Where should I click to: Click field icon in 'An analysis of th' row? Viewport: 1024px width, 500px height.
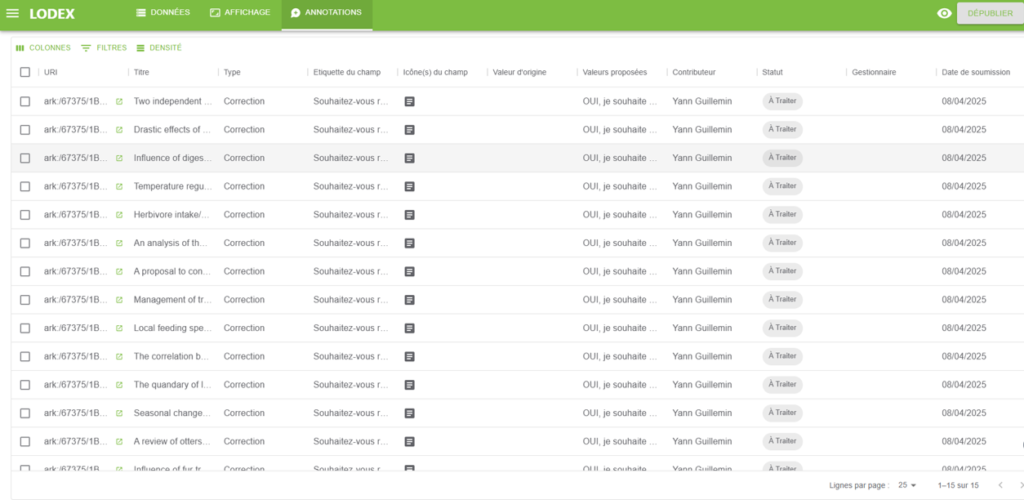pos(409,243)
